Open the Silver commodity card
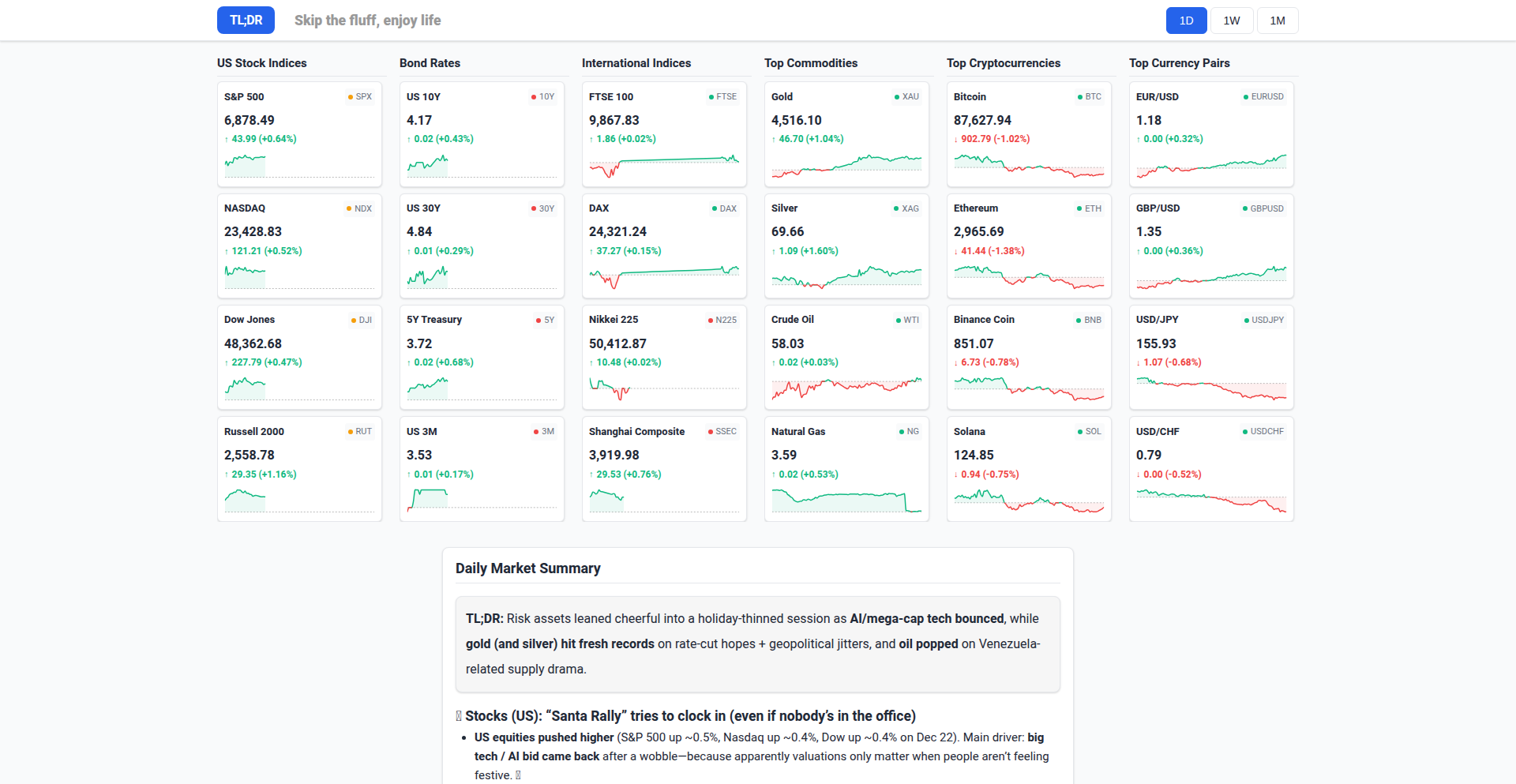This screenshot has width=1516, height=784. 846,246
